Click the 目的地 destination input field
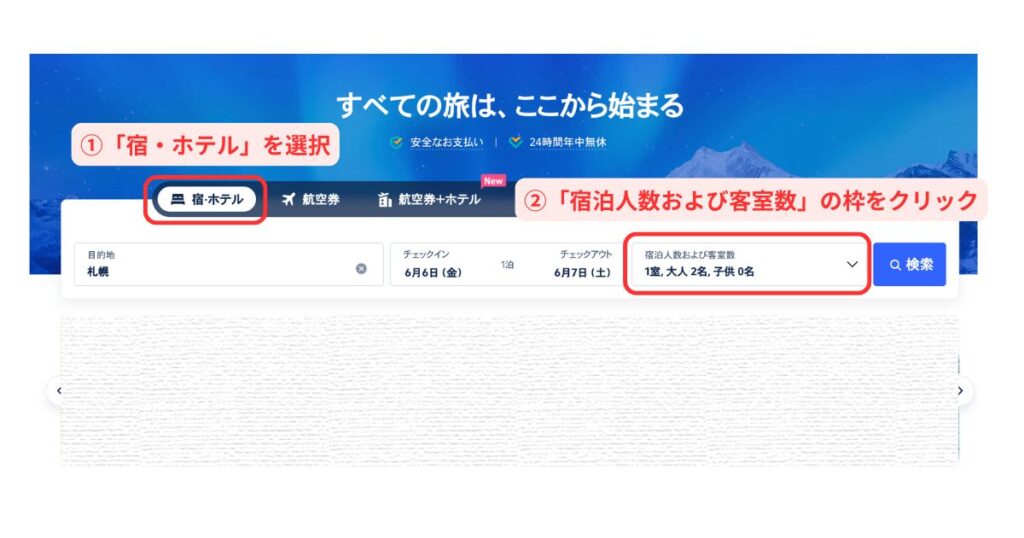 229,264
